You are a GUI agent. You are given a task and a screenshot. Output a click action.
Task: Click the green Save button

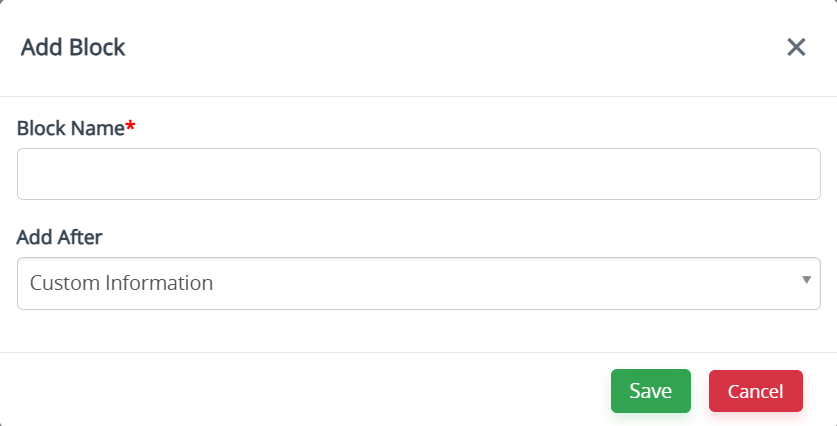[651, 391]
